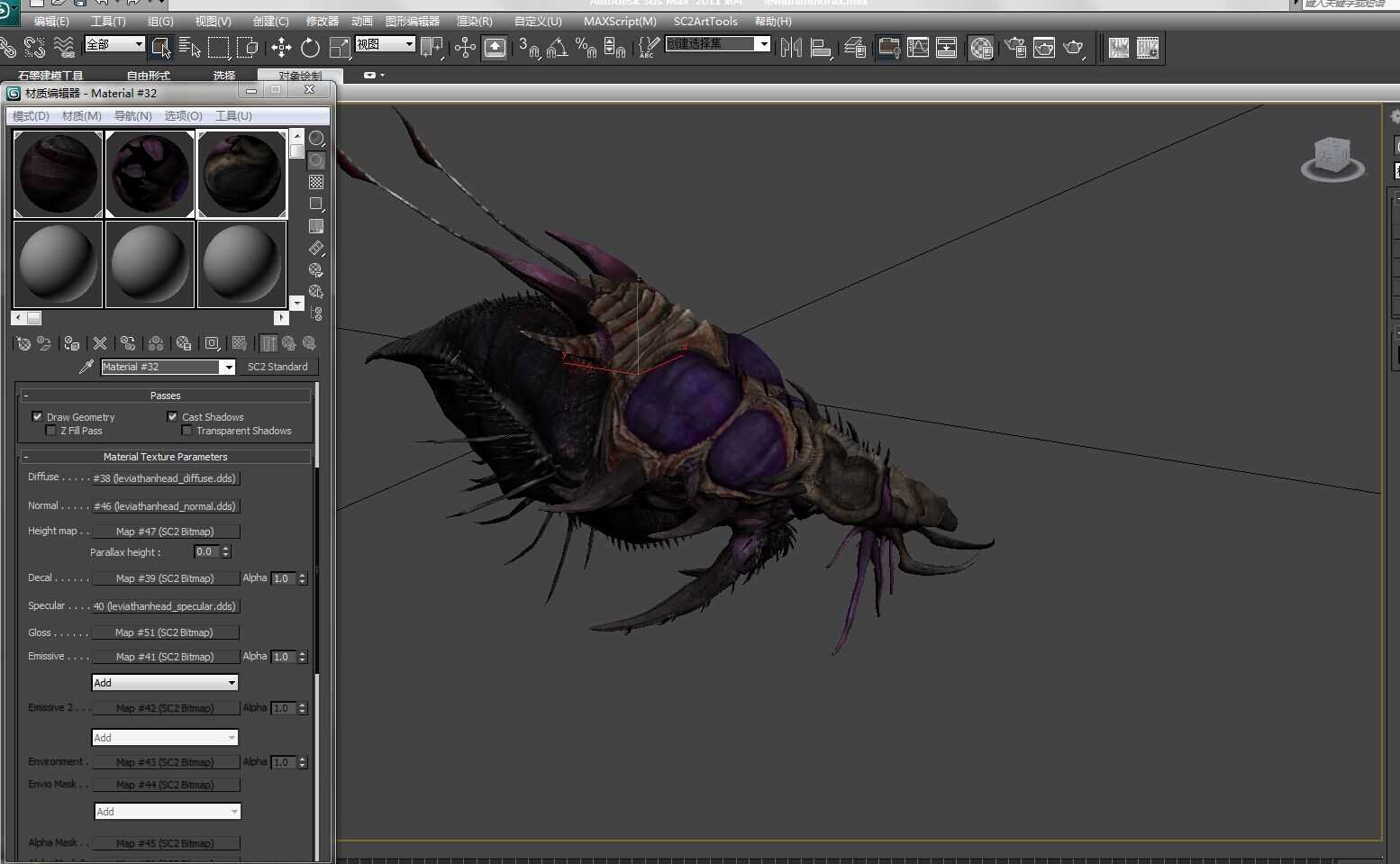Click the Unlink Selection icon

coord(35,47)
